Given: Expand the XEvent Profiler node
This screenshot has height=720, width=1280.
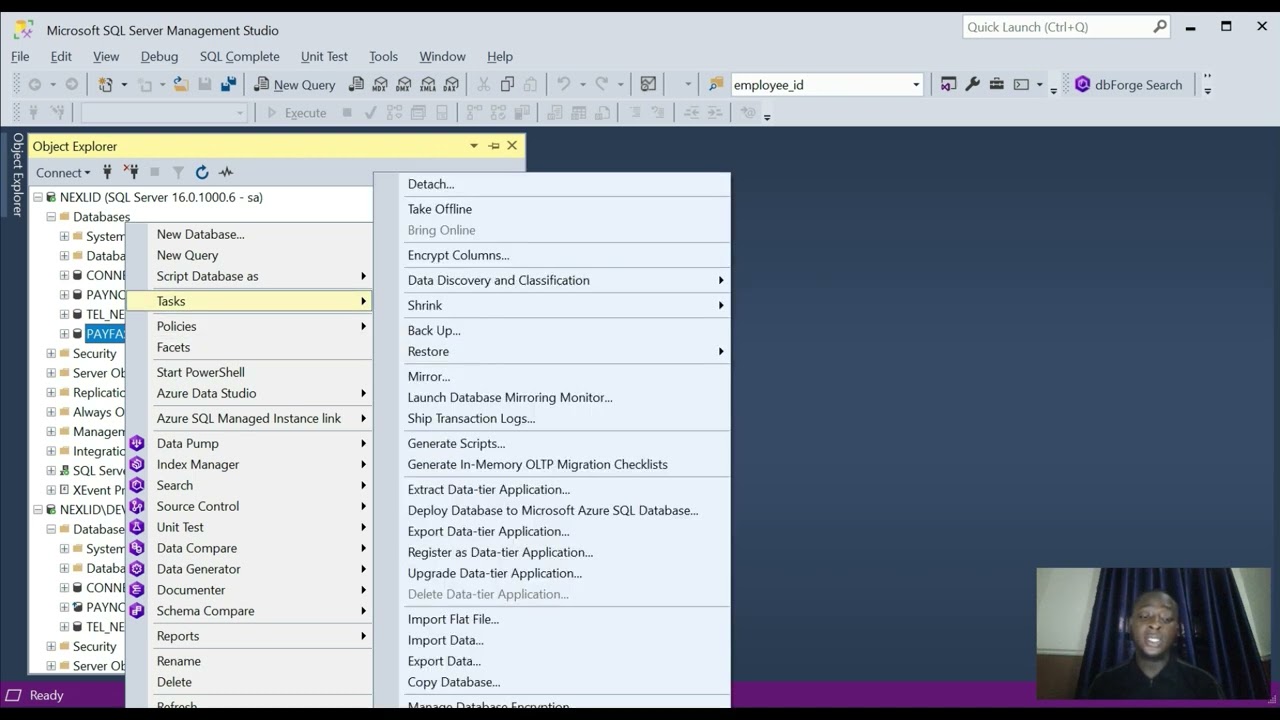Looking at the screenshot, I should (51, 490).
